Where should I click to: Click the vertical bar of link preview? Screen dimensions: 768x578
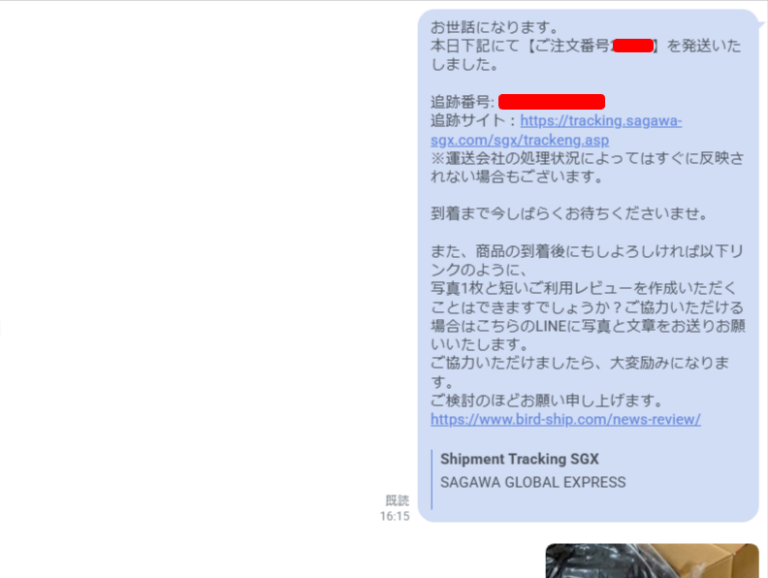pyautogui.click(x=432, y=480)
